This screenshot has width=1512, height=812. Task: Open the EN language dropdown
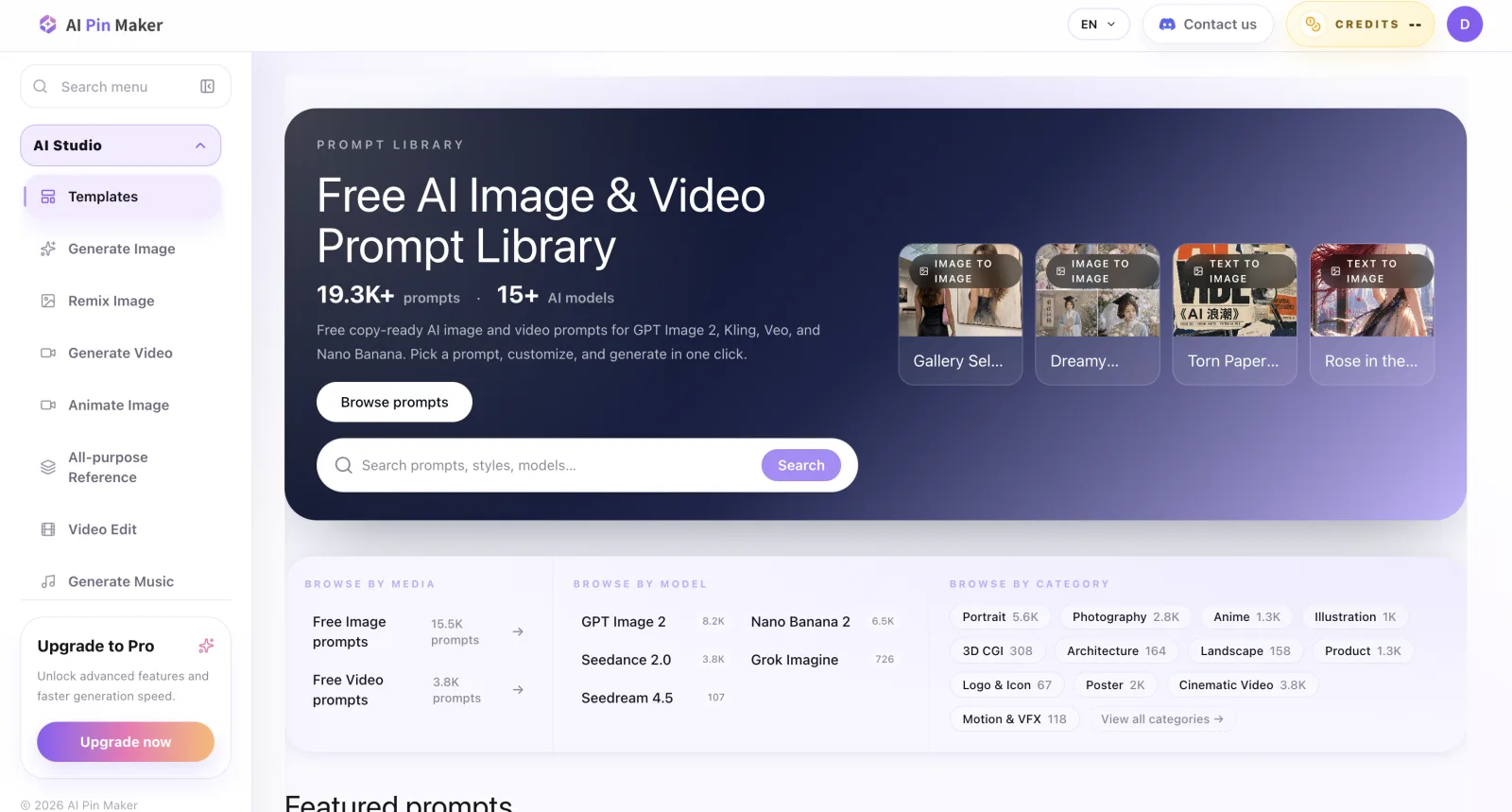(x=1098, y=25)
